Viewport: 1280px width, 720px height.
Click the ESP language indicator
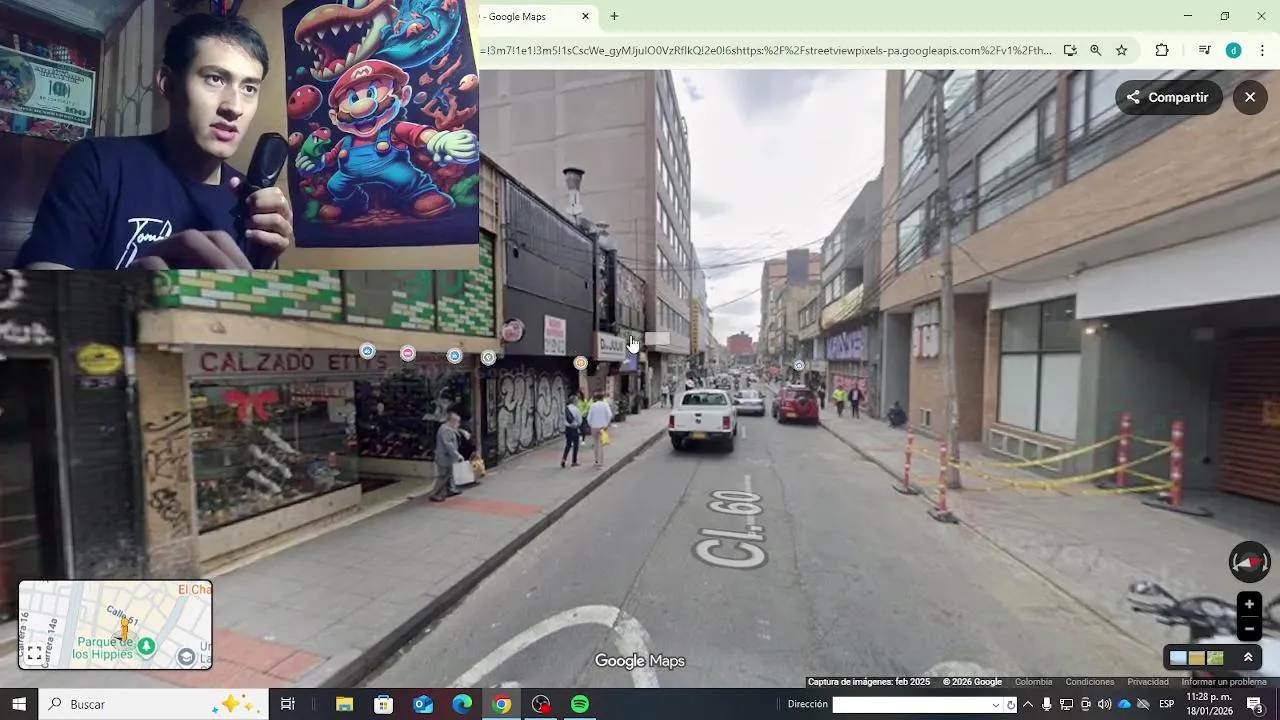coord(1167,704)
